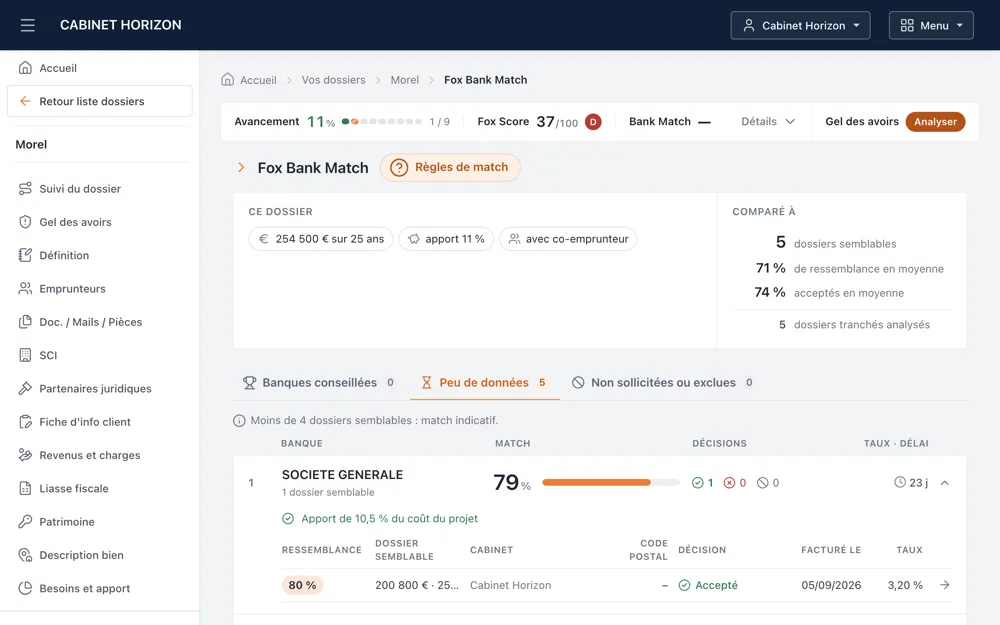Click the 200 800 € dossier semblable cell
Image resolution: width=1000 pixels, height=625 pixels.
[416, 585]
